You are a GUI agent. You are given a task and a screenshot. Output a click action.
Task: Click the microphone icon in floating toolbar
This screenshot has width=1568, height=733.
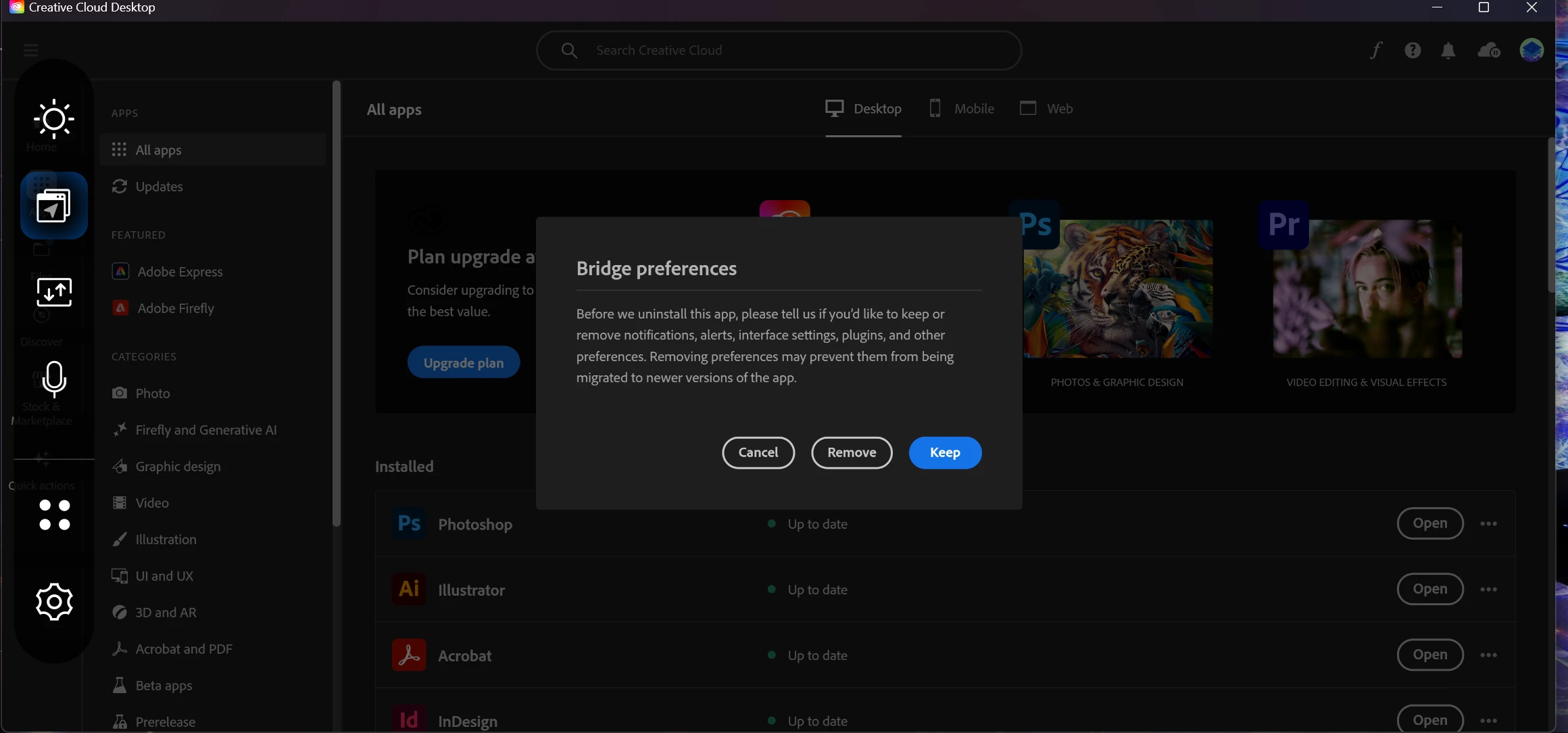(54, 378)
